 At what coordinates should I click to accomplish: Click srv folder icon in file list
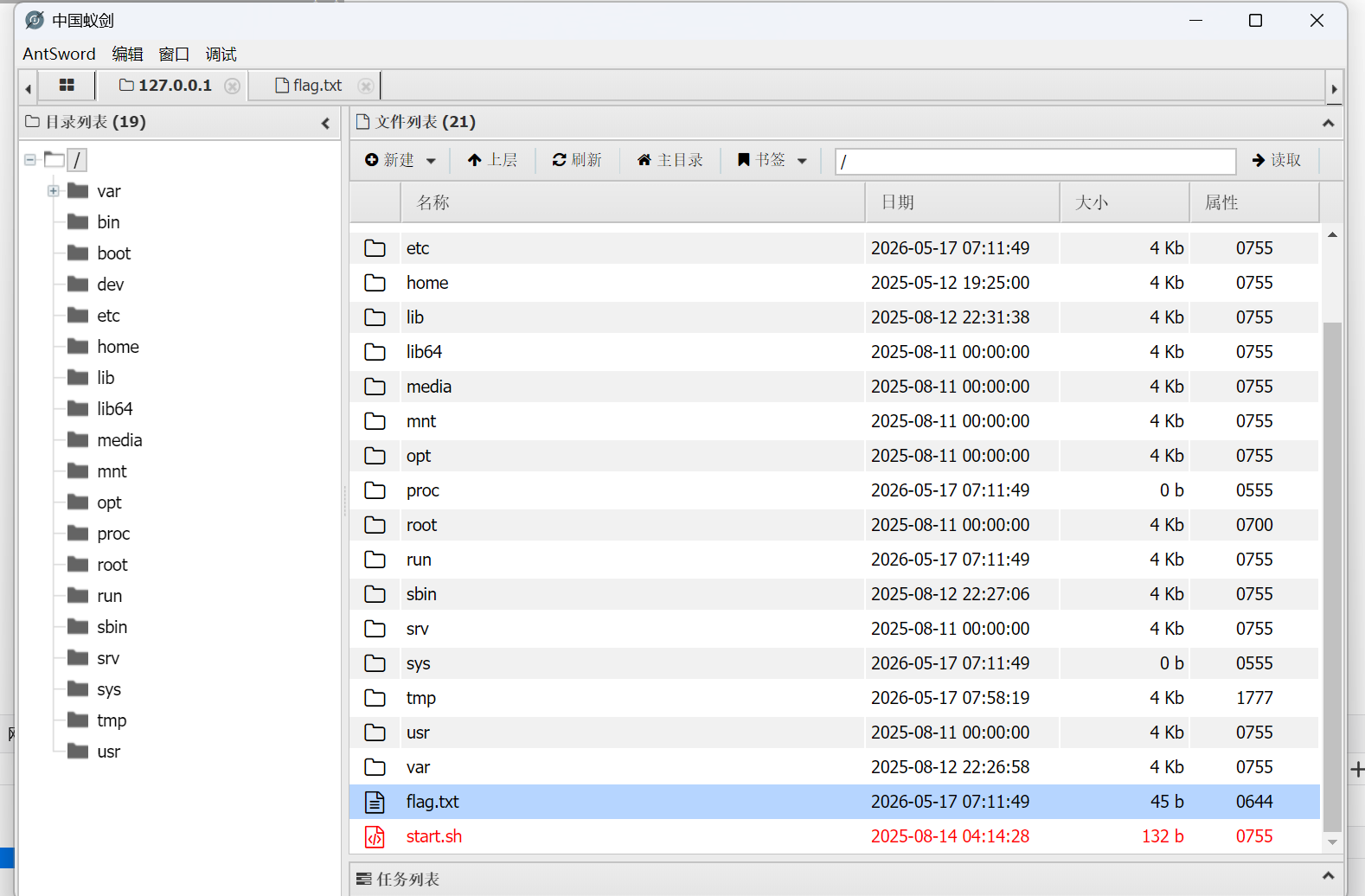(x=375, y=629)
